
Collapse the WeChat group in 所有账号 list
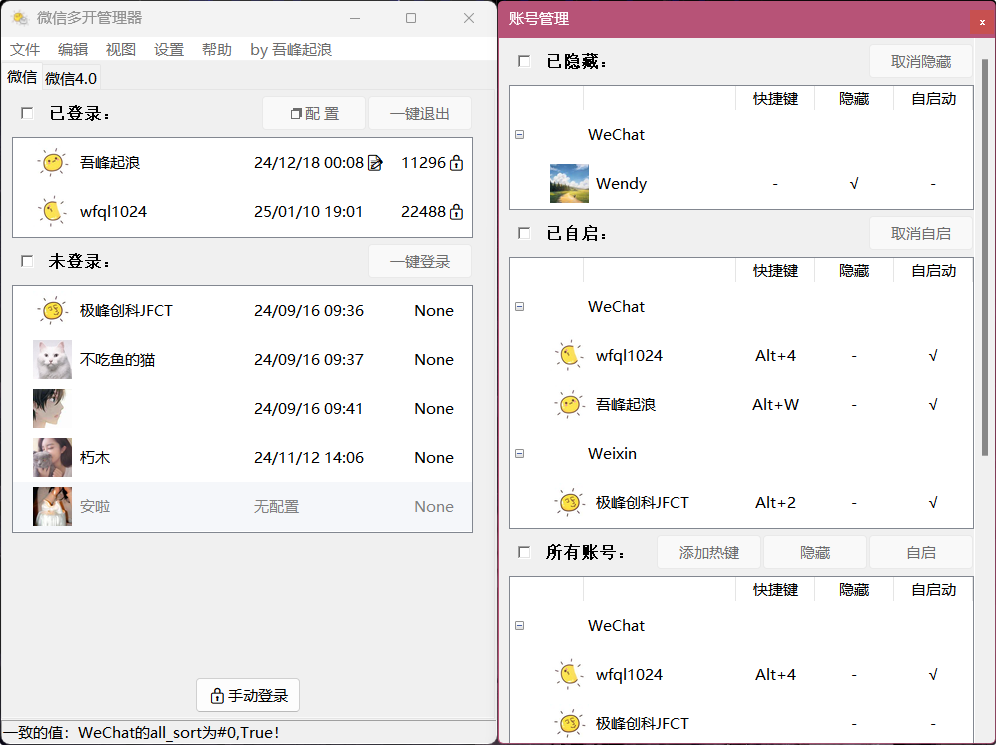point(520,626)
